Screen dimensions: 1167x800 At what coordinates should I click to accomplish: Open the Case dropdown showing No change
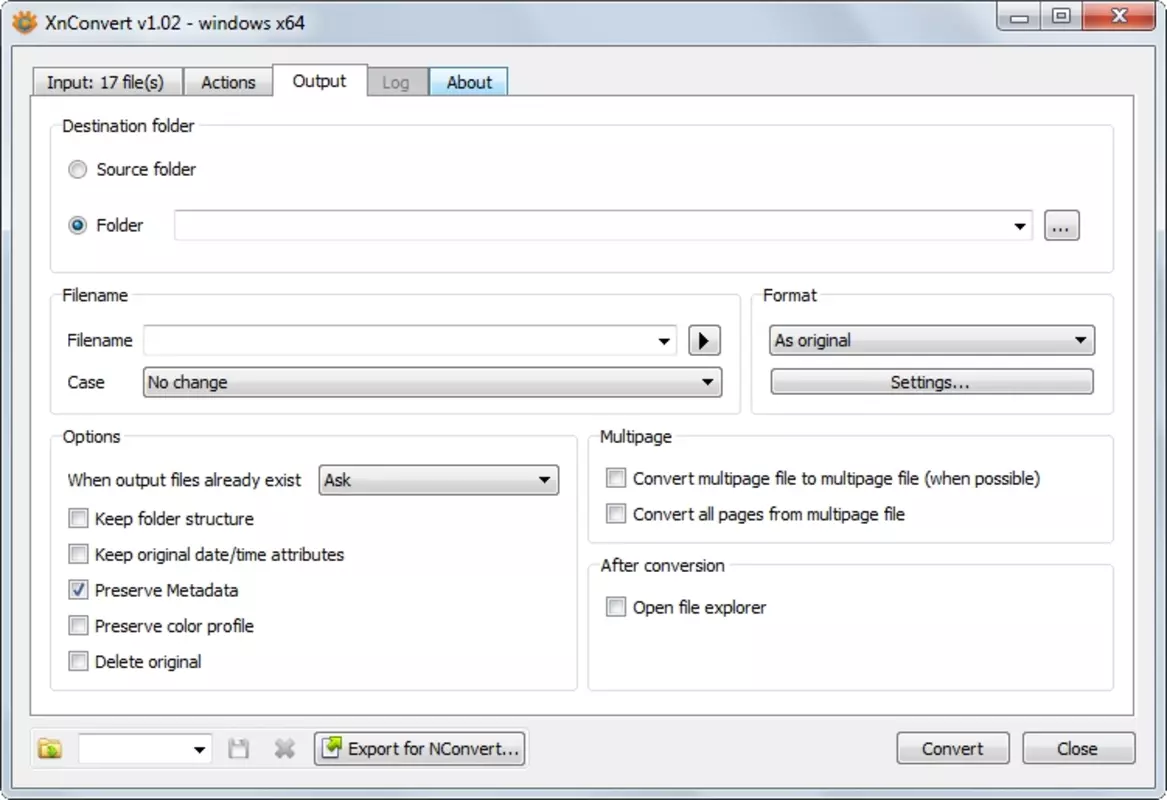click(432, 383)
